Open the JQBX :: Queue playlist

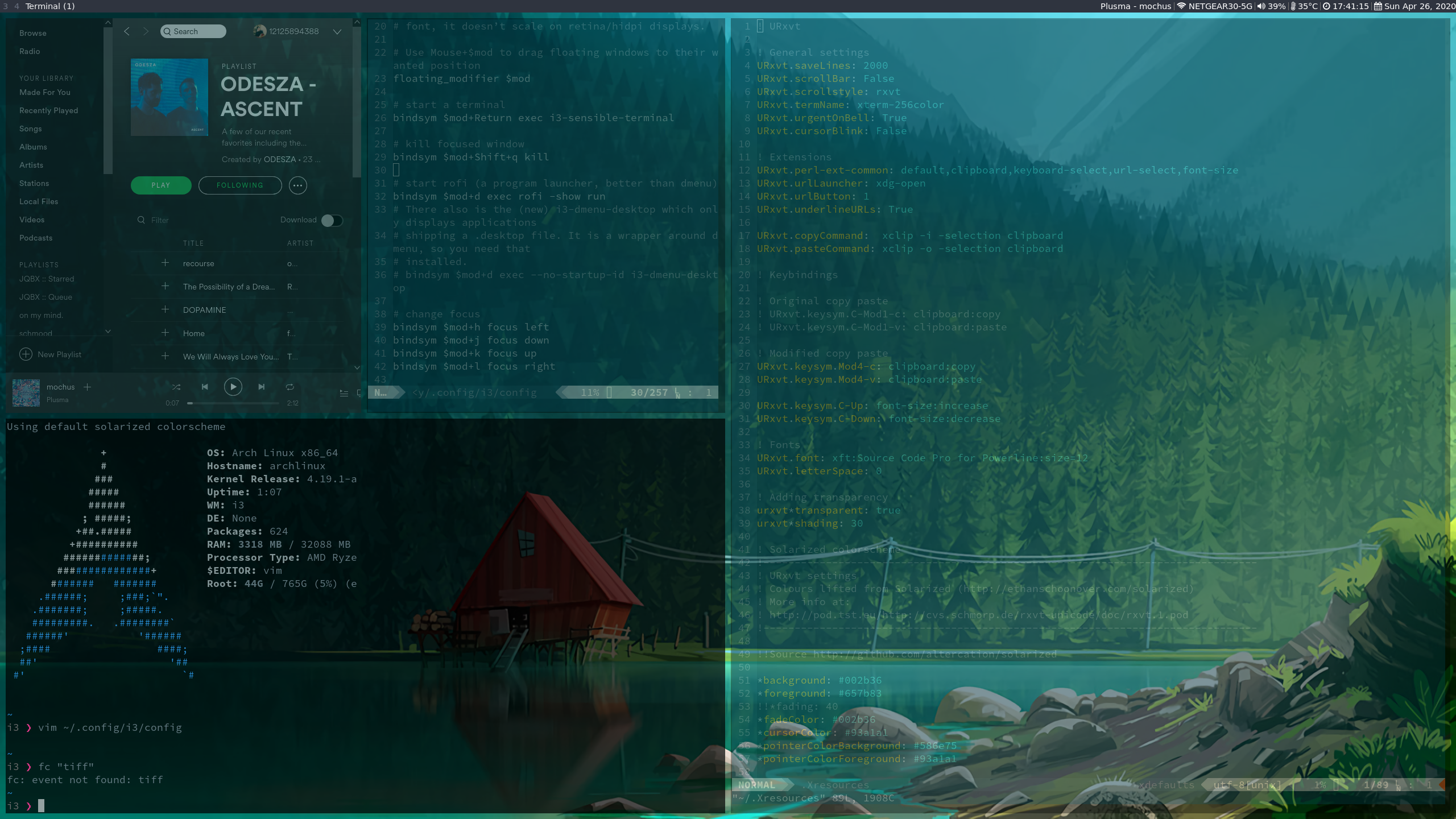(x=45, y=297)
